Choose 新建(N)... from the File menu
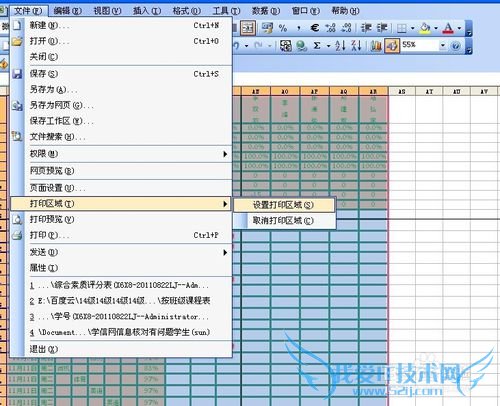The width and height of the screenshot is (500, 406). (x=121, y=25)
